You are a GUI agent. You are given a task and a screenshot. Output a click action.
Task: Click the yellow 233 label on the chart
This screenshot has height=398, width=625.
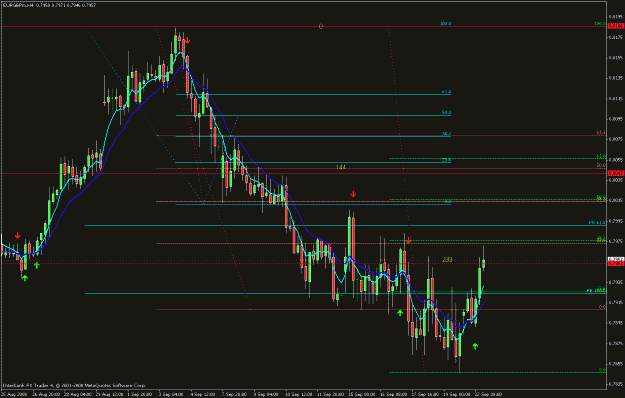tap(447, 260)
